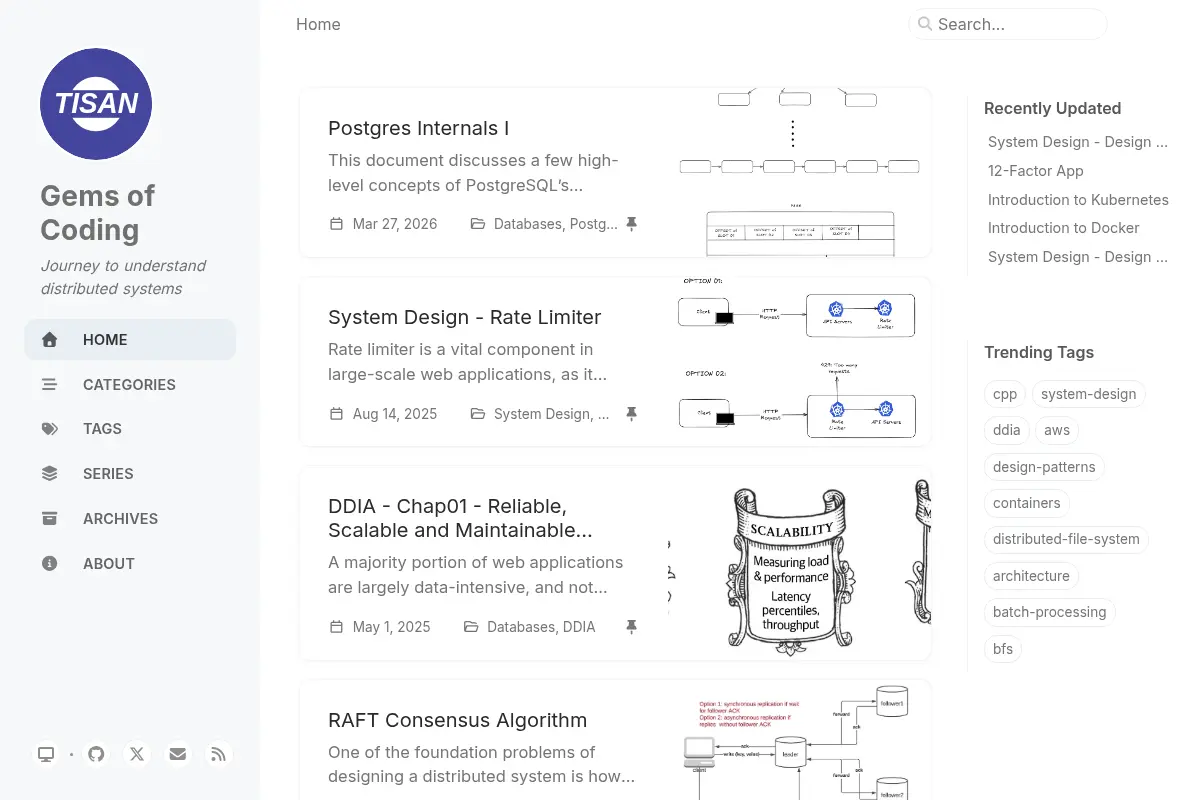Click into the Search field

pos(1008,24)
